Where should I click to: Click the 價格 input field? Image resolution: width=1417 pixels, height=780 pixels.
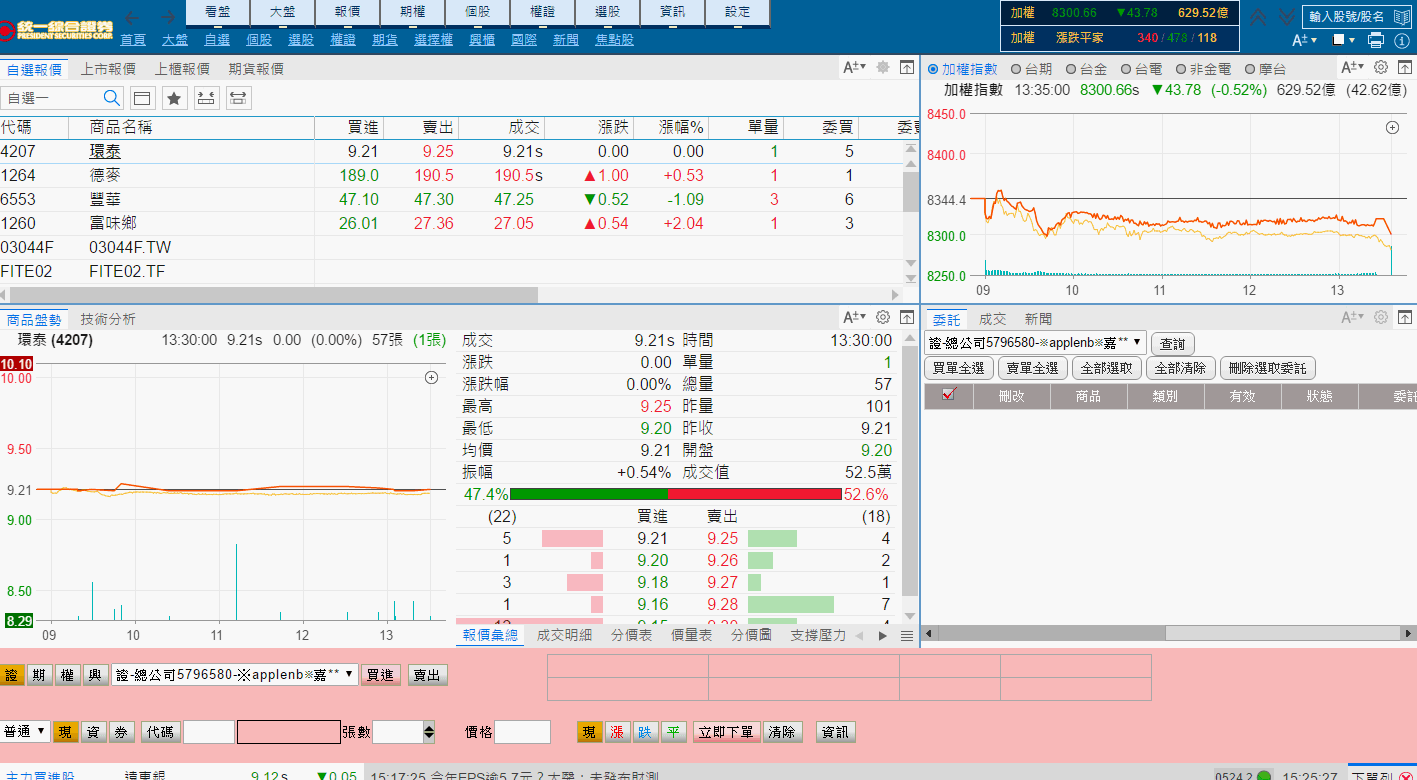point(522,732)
